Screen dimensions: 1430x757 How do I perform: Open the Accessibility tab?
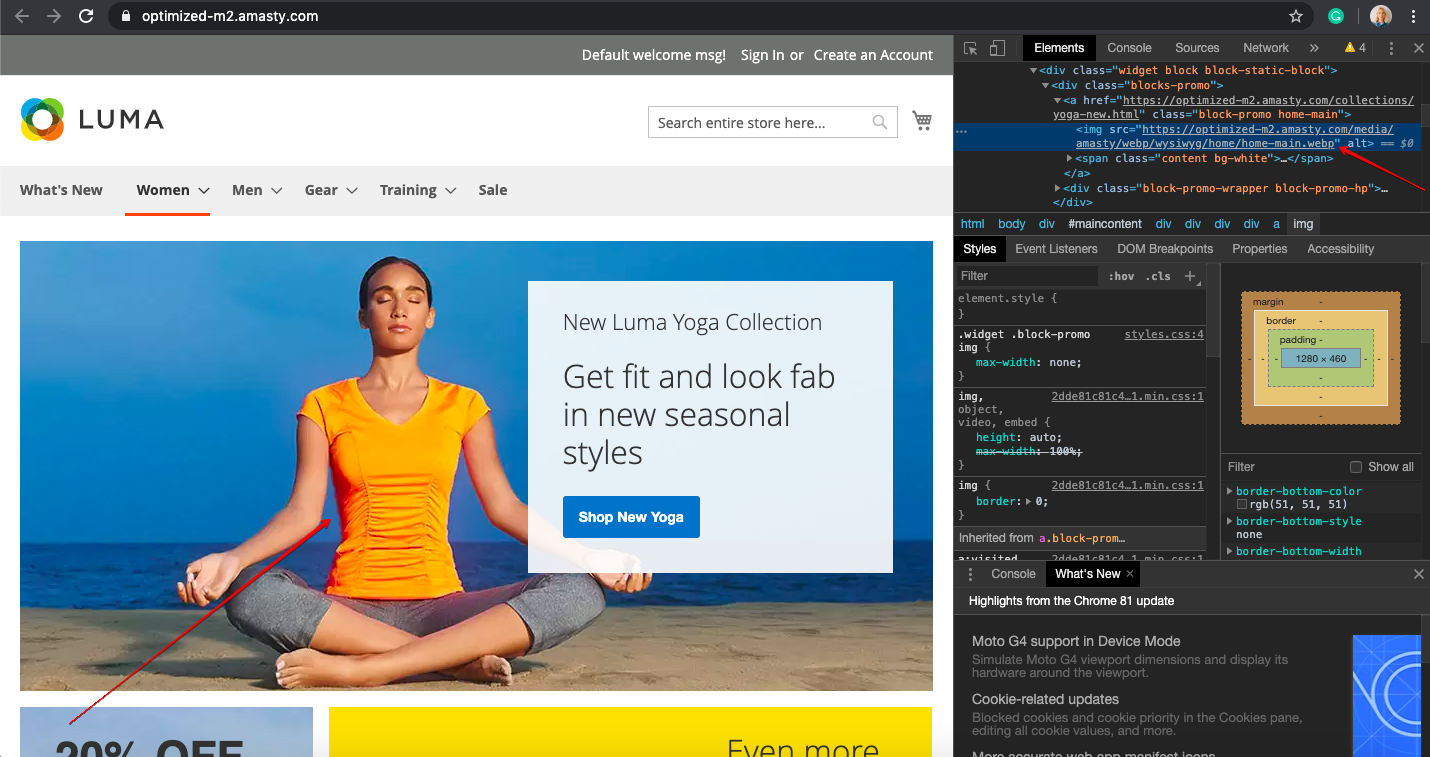1340,249
